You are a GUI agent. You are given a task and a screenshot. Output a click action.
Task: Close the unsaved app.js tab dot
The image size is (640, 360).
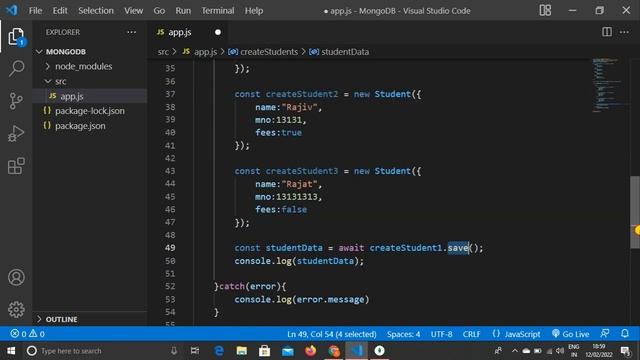(x=218, y=32)
